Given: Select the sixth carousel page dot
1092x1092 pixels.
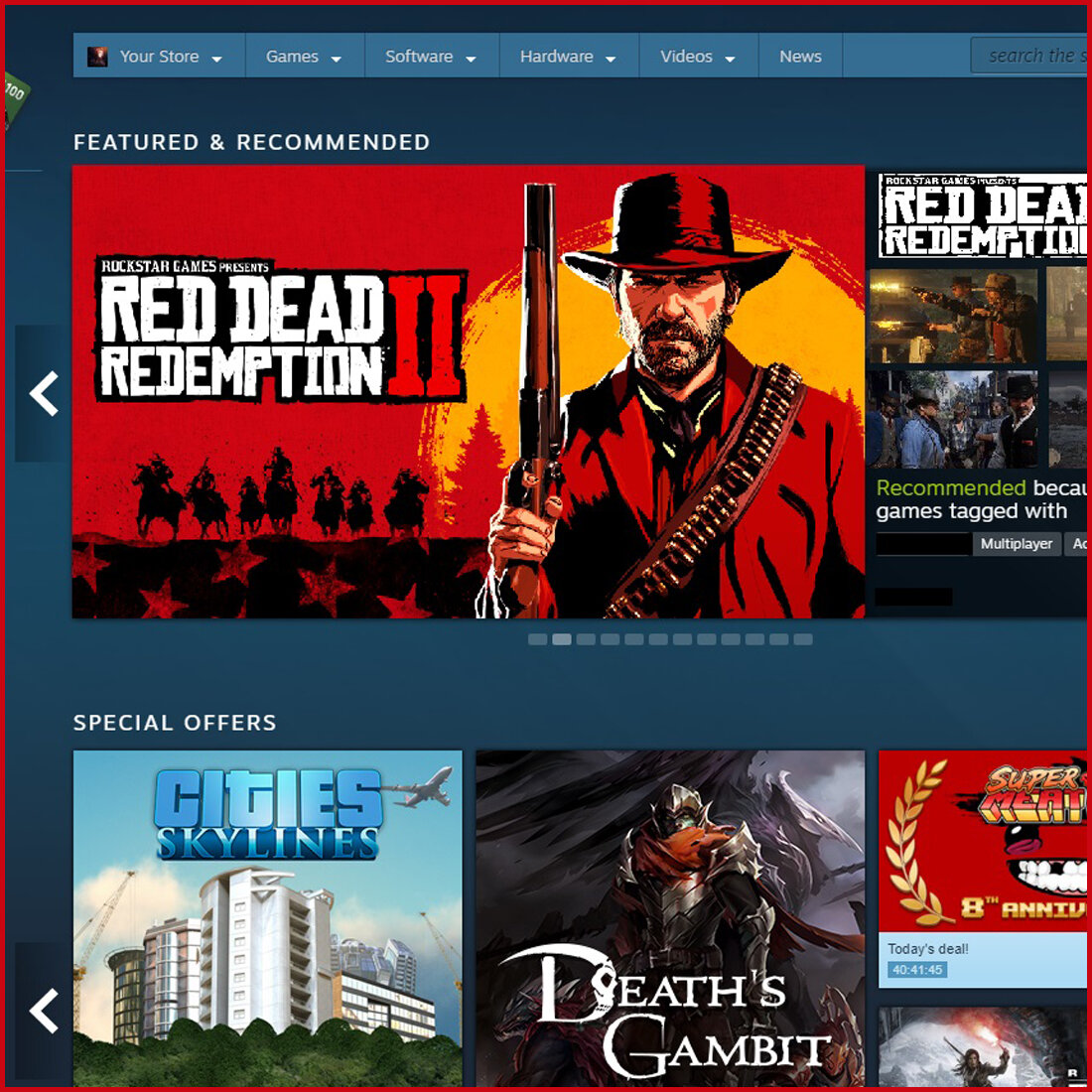Looking at the screenshot, I should tap(658, 639).
